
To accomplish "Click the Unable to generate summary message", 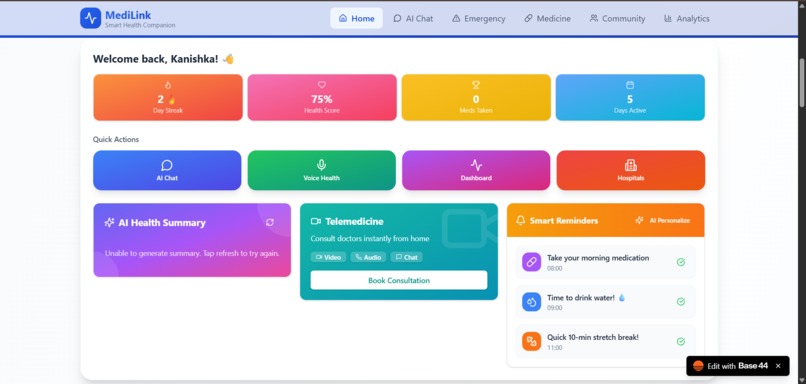I will [x=192, y=253].
